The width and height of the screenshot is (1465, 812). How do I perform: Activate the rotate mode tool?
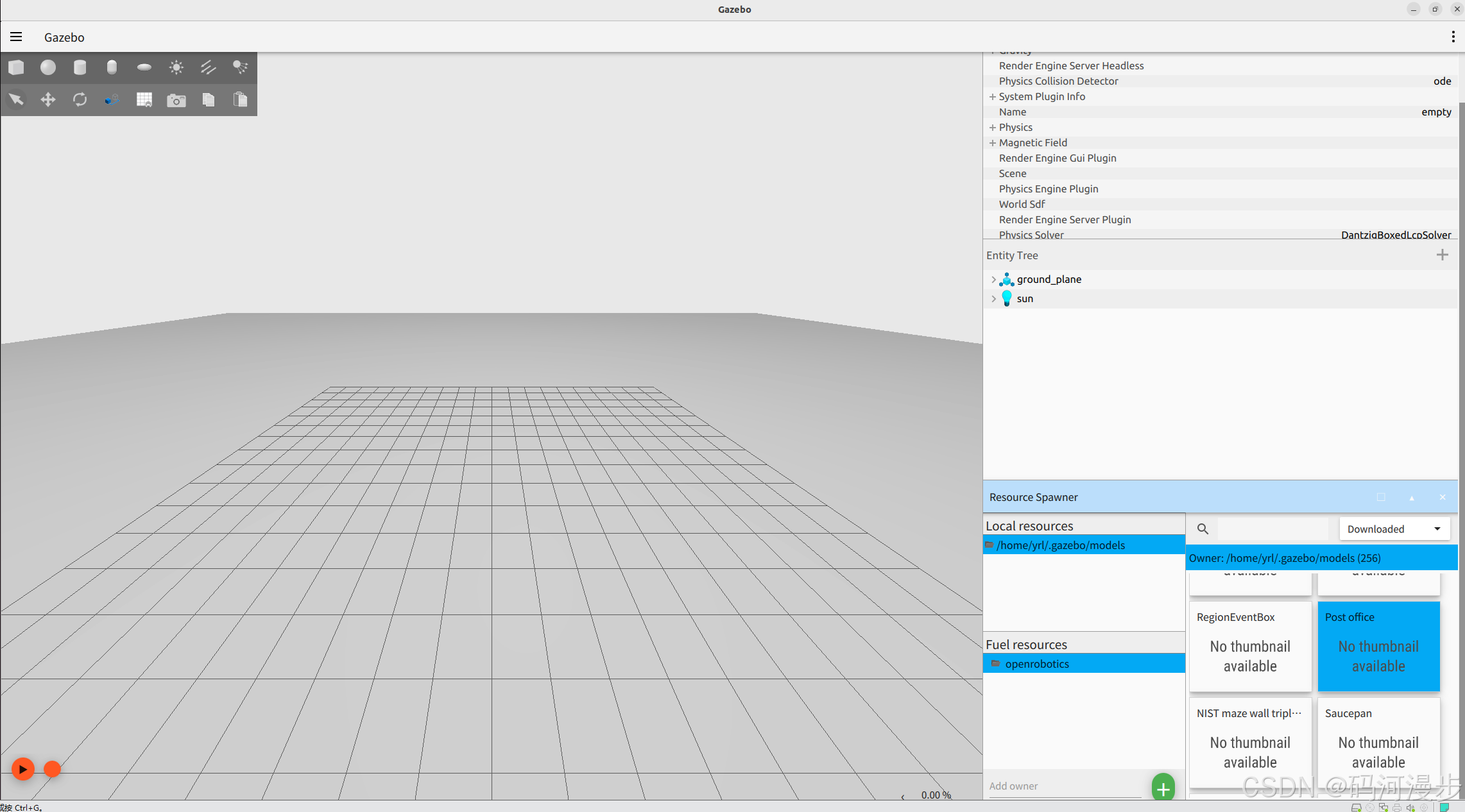80,99
